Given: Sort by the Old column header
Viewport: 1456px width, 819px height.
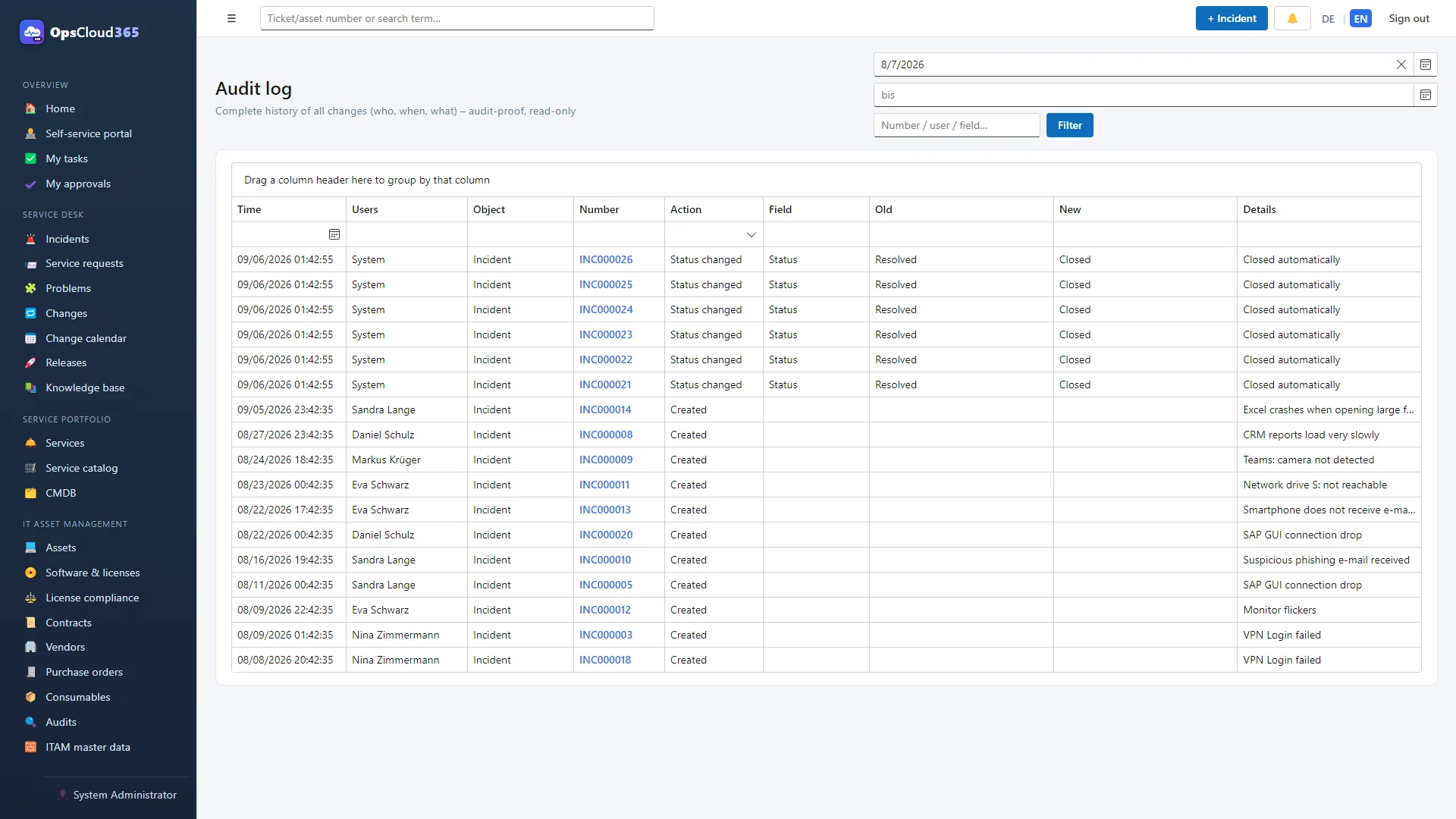Looking at the screenshot, I should pyautogui.click(x=961, y=209).
